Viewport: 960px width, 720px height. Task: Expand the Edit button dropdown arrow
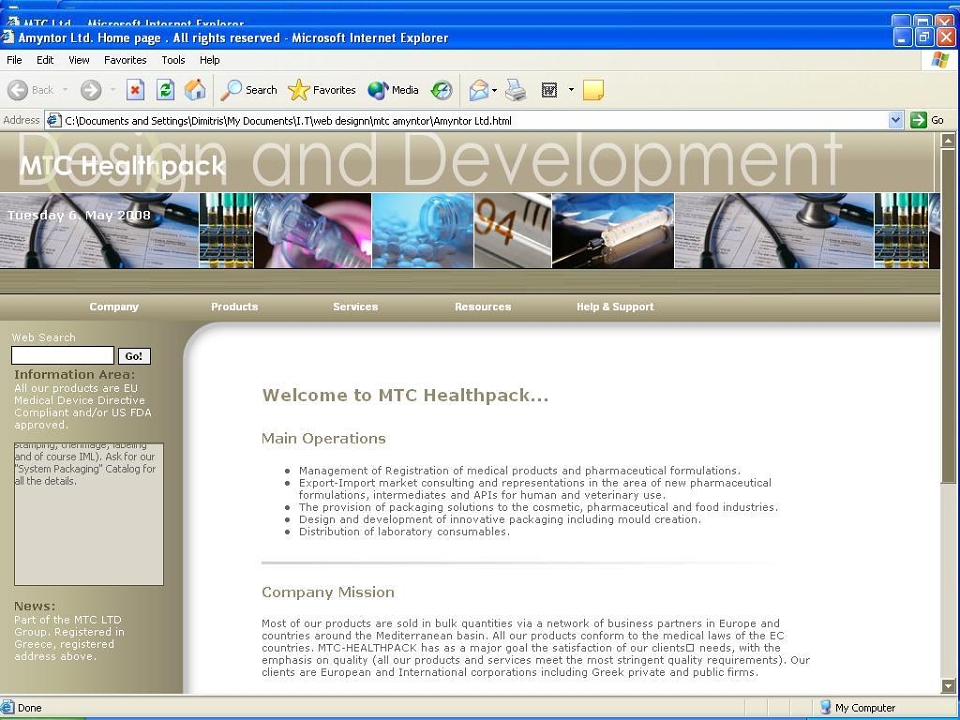click(571, 89)
